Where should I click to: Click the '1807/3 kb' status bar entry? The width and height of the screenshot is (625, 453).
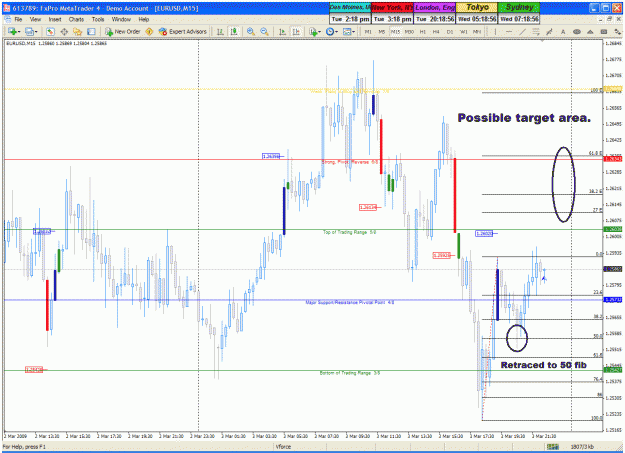coord(582,447)
